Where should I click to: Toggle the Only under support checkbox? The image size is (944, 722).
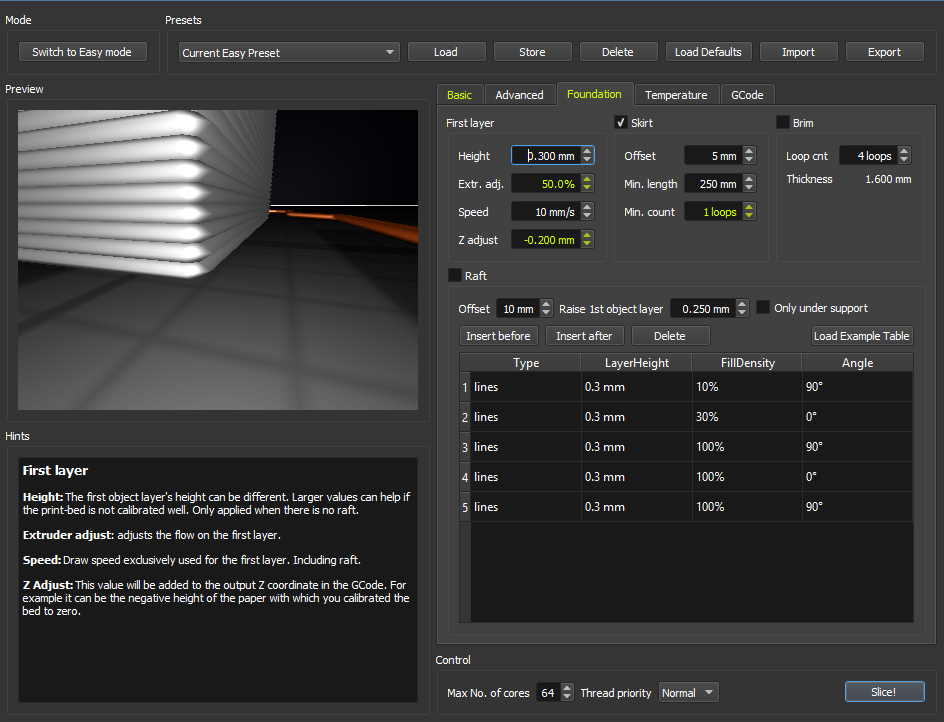(763, 308)
